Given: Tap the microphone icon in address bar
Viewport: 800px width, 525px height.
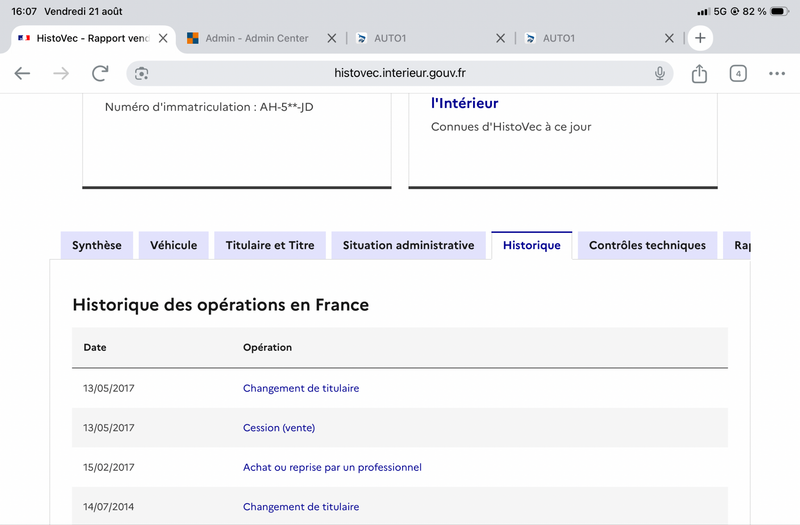Looking at the screenshot, I should click(x=660, y=73).
